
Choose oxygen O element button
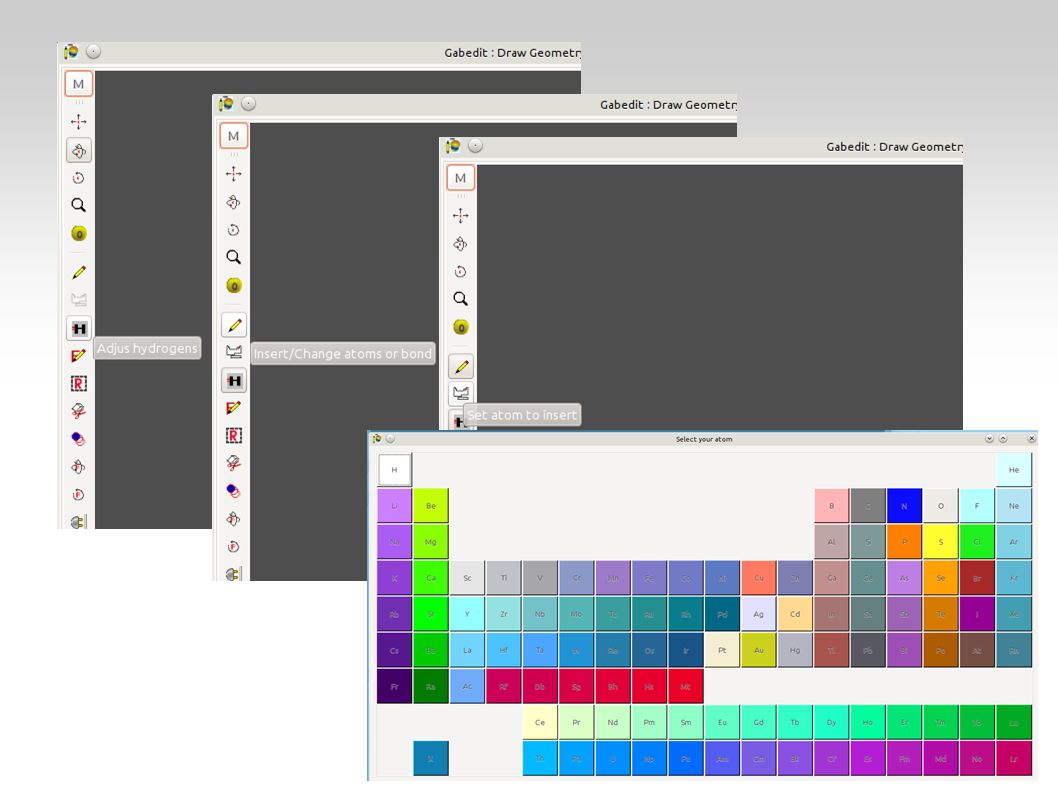coord(941,506)
